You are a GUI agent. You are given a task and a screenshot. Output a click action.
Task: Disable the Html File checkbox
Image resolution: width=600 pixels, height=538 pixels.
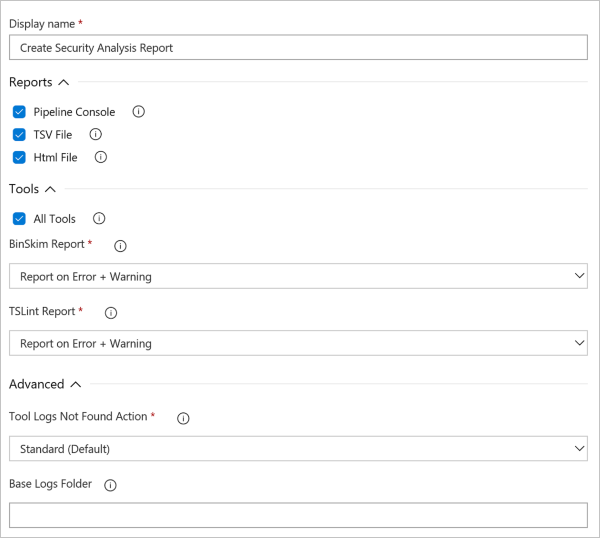click(x=19, y=157)
